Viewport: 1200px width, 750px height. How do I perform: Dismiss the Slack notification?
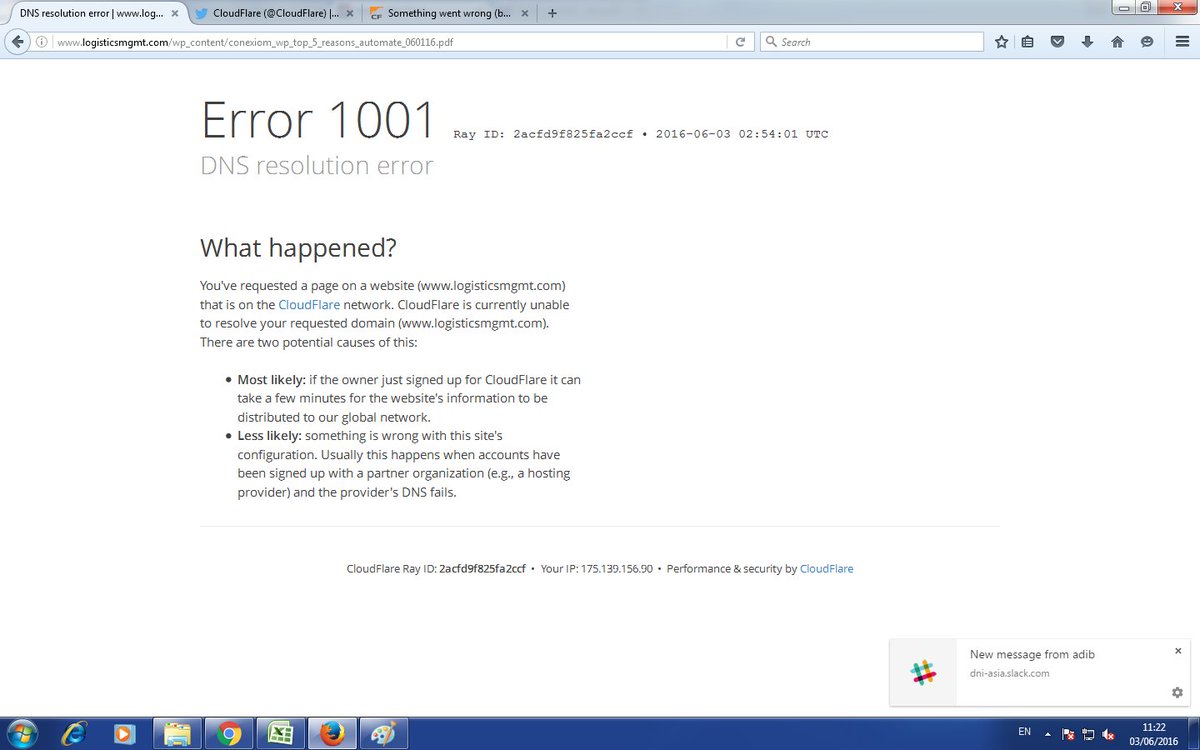click(1178, 651)
